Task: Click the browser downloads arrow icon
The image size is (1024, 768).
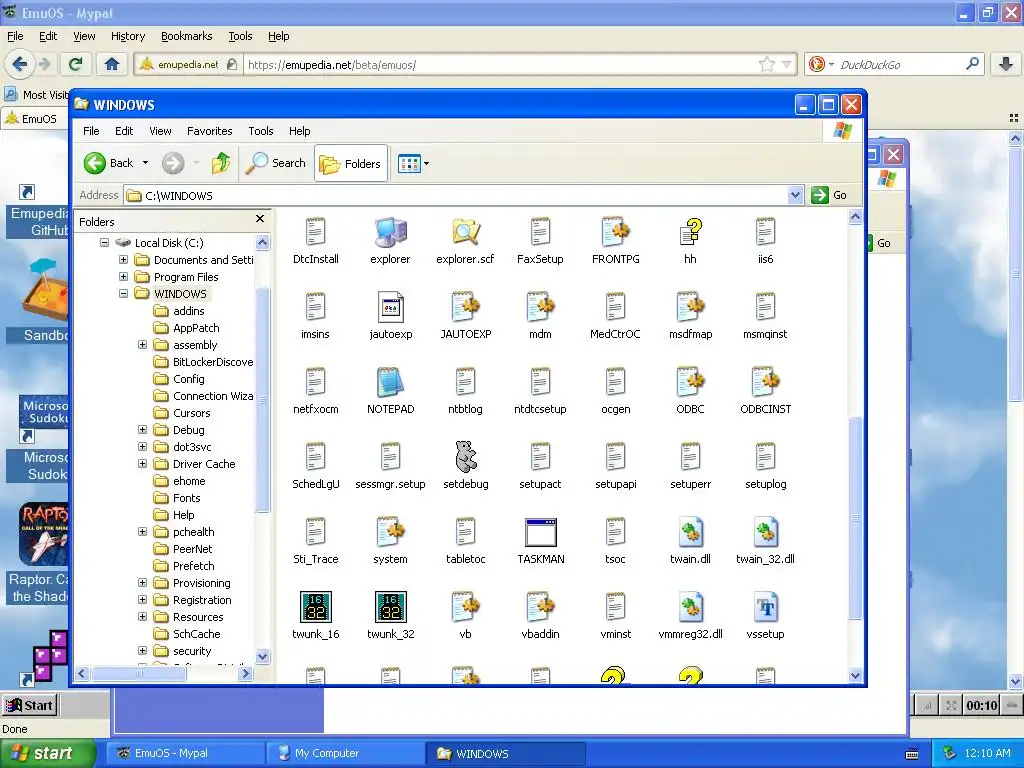Action: point(1006,64)
